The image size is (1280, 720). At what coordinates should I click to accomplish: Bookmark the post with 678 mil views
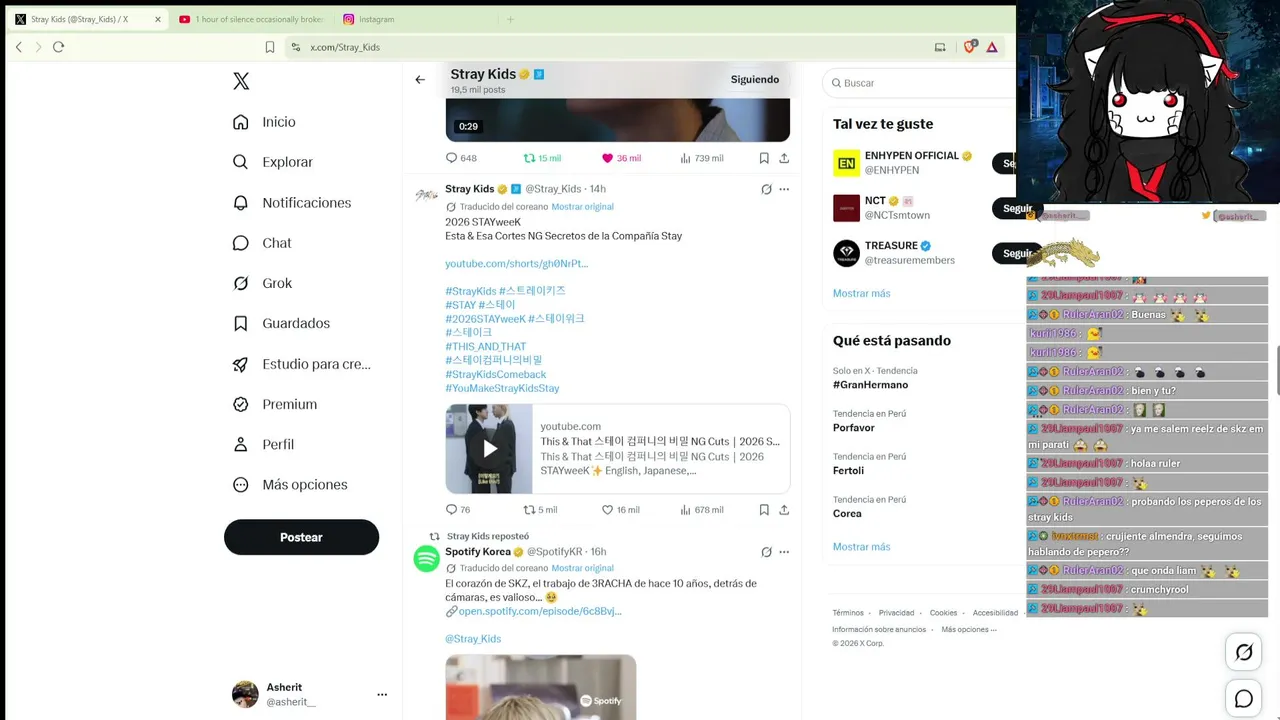point(764,510)
